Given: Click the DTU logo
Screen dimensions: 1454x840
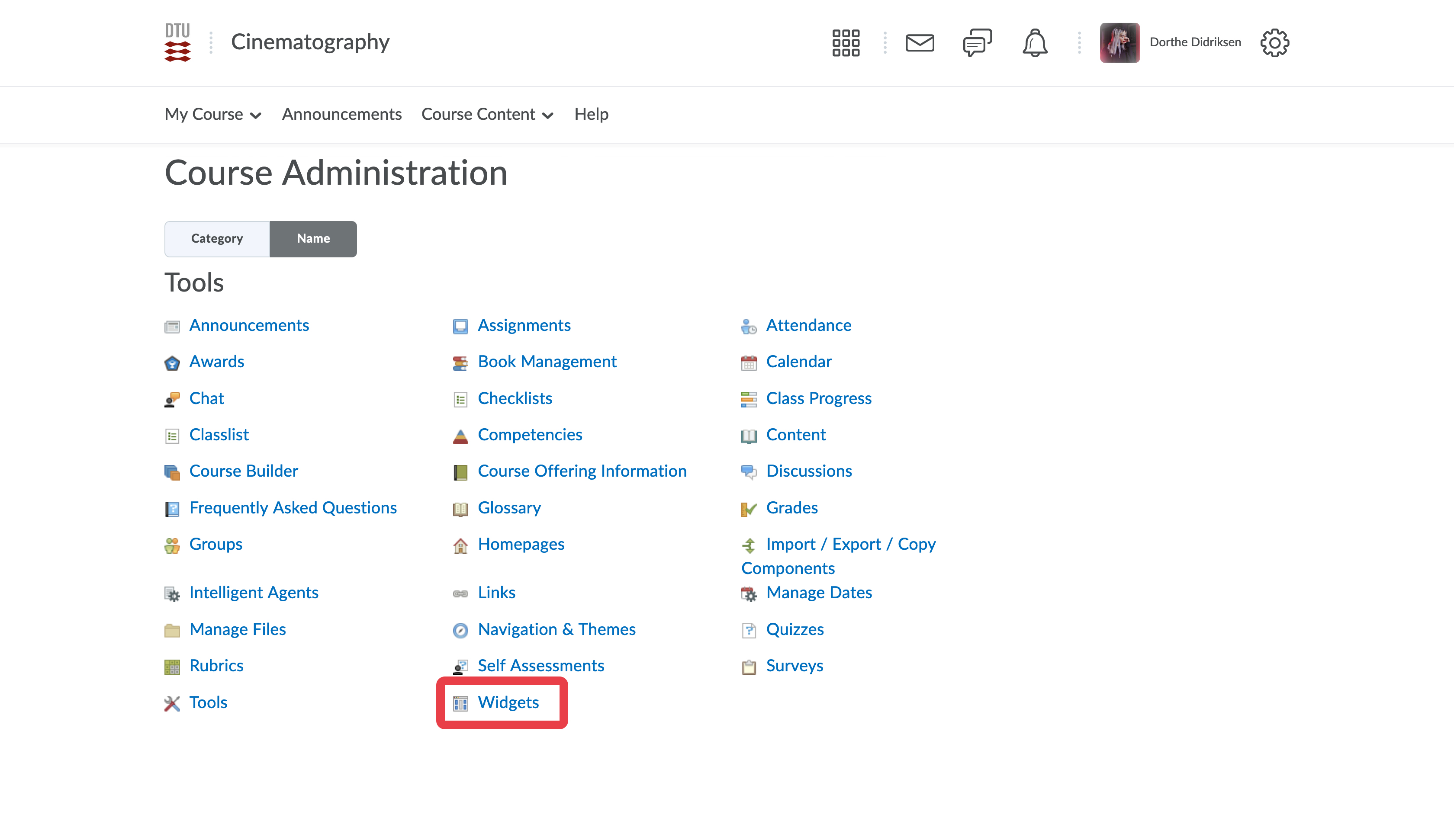Looking at the screenshot, I should pyautogui.click(x=177, y=43).
